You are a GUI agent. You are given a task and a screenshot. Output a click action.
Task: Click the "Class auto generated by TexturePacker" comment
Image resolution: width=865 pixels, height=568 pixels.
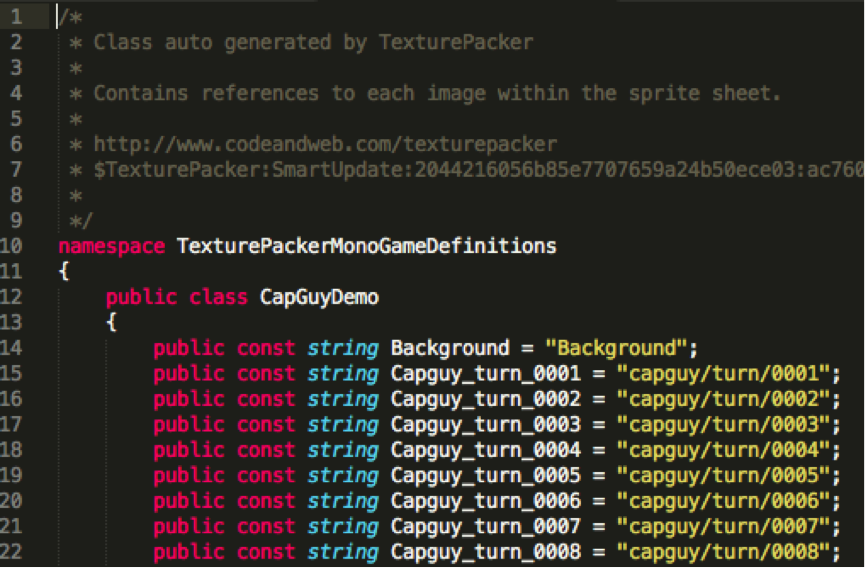(313, 42)
